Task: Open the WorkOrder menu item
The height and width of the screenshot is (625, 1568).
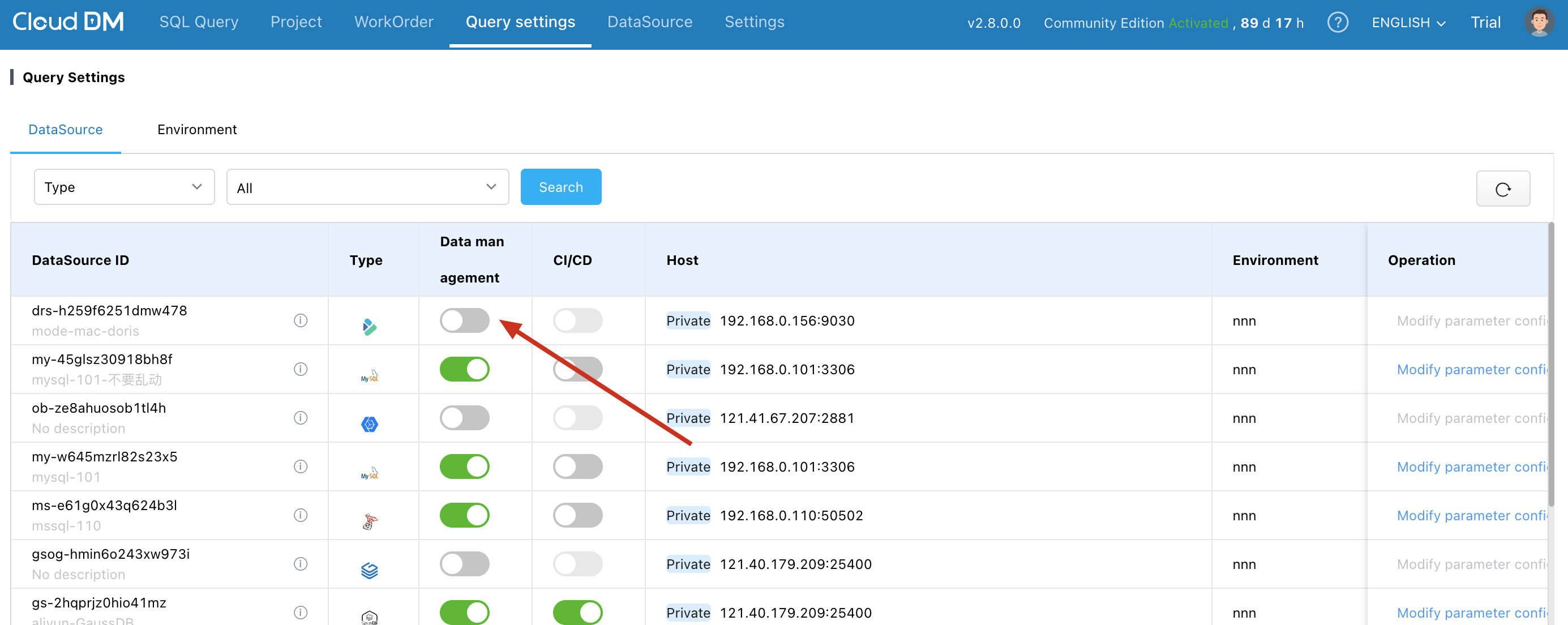Action: point(393,22)
